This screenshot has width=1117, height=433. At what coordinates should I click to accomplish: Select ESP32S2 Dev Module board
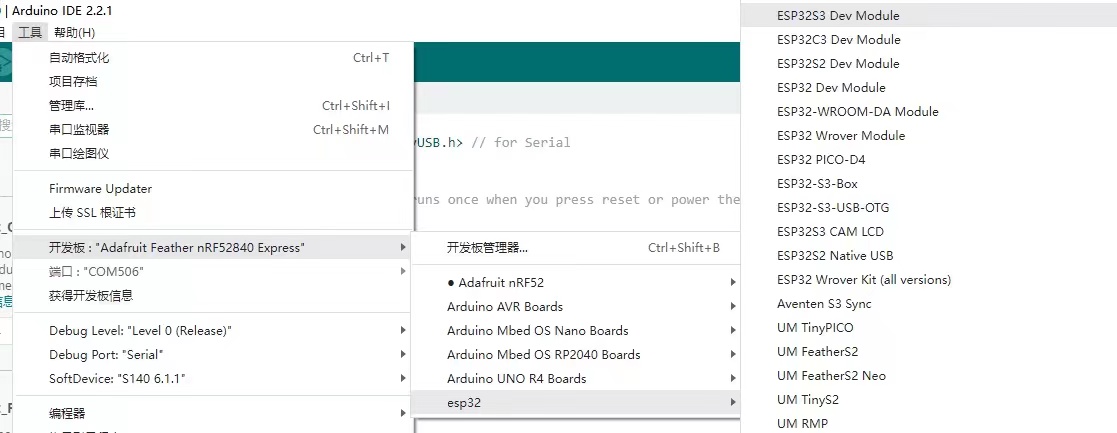coord(929,63)
